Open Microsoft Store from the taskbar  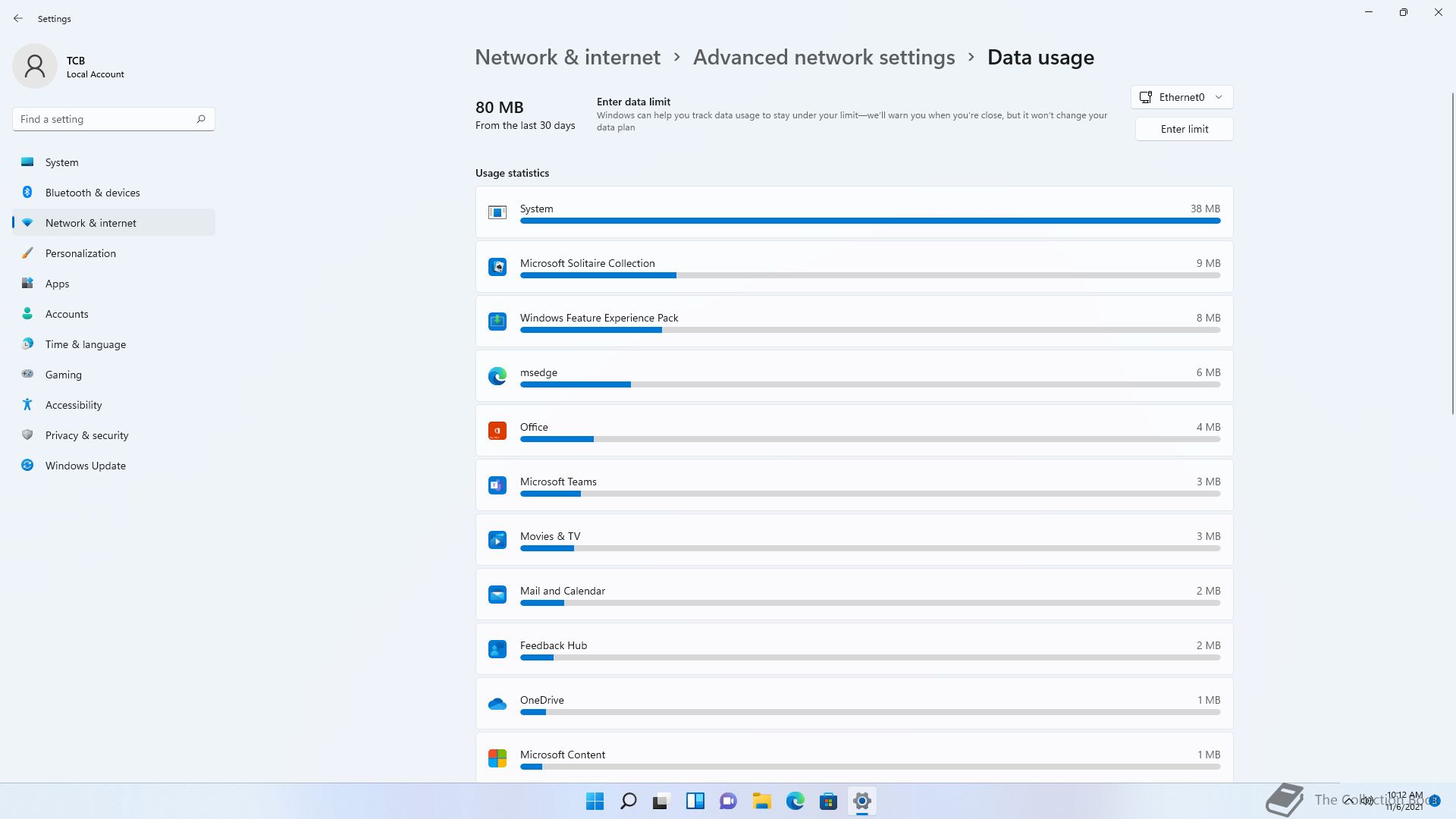coord(829,801)
